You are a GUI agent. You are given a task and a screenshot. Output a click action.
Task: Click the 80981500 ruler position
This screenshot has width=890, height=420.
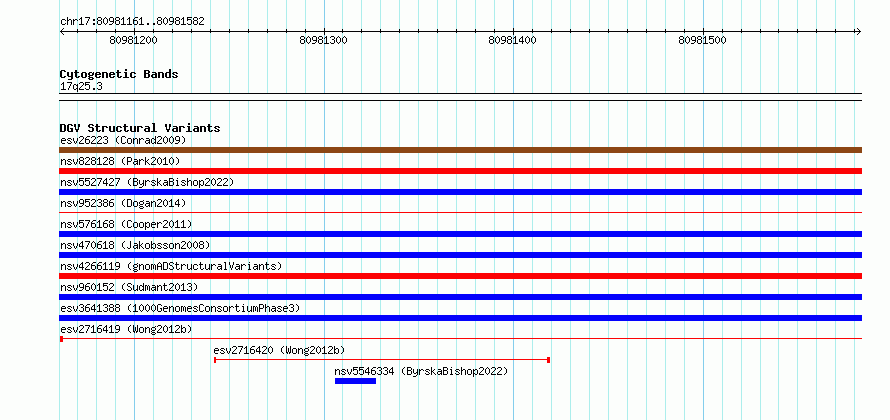click(702, 40)
